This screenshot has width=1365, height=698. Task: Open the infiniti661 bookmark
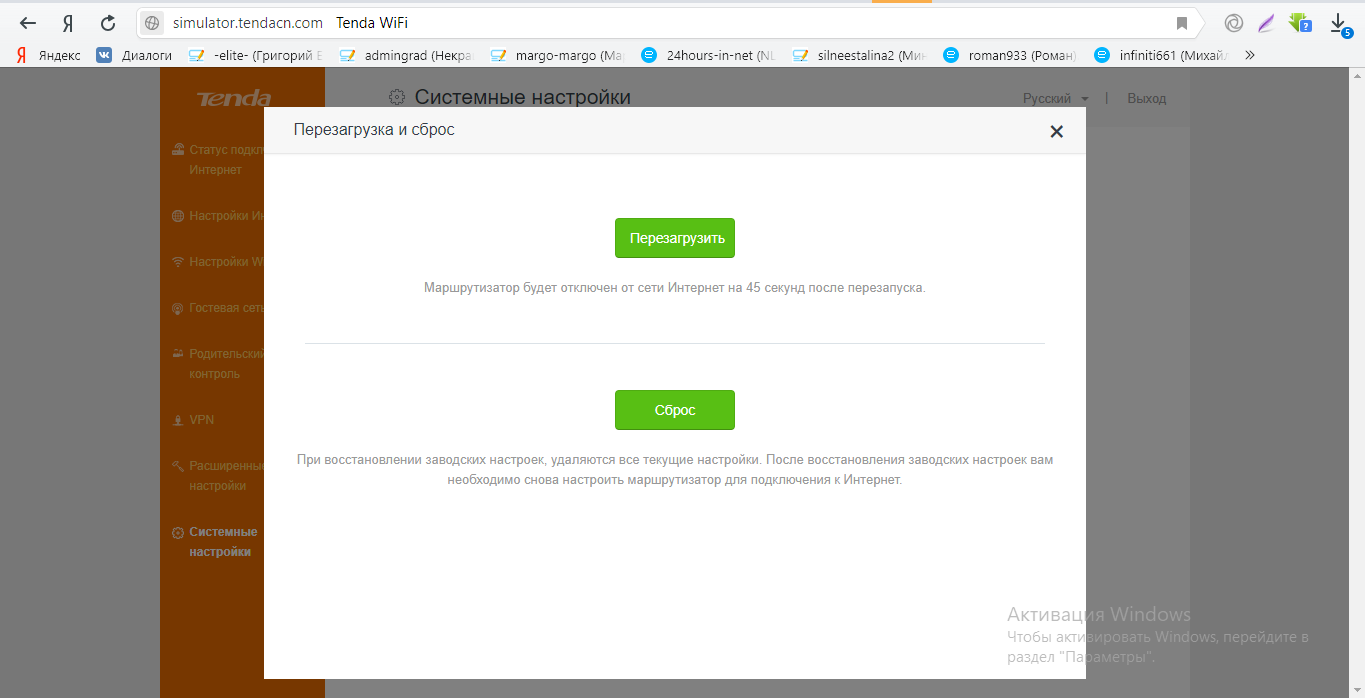(1162, 56)
